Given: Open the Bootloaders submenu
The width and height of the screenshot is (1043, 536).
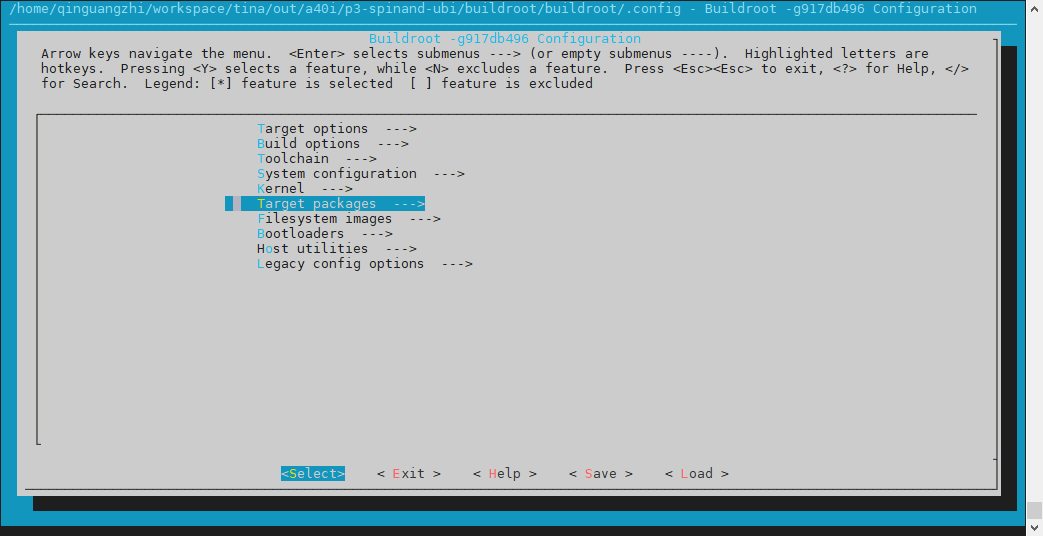Looking at the screenshot, I should (x=325, y=233).
